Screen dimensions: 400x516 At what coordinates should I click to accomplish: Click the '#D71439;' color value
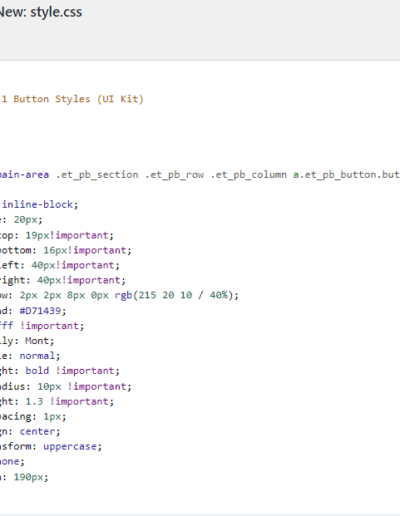pos(43,311)
